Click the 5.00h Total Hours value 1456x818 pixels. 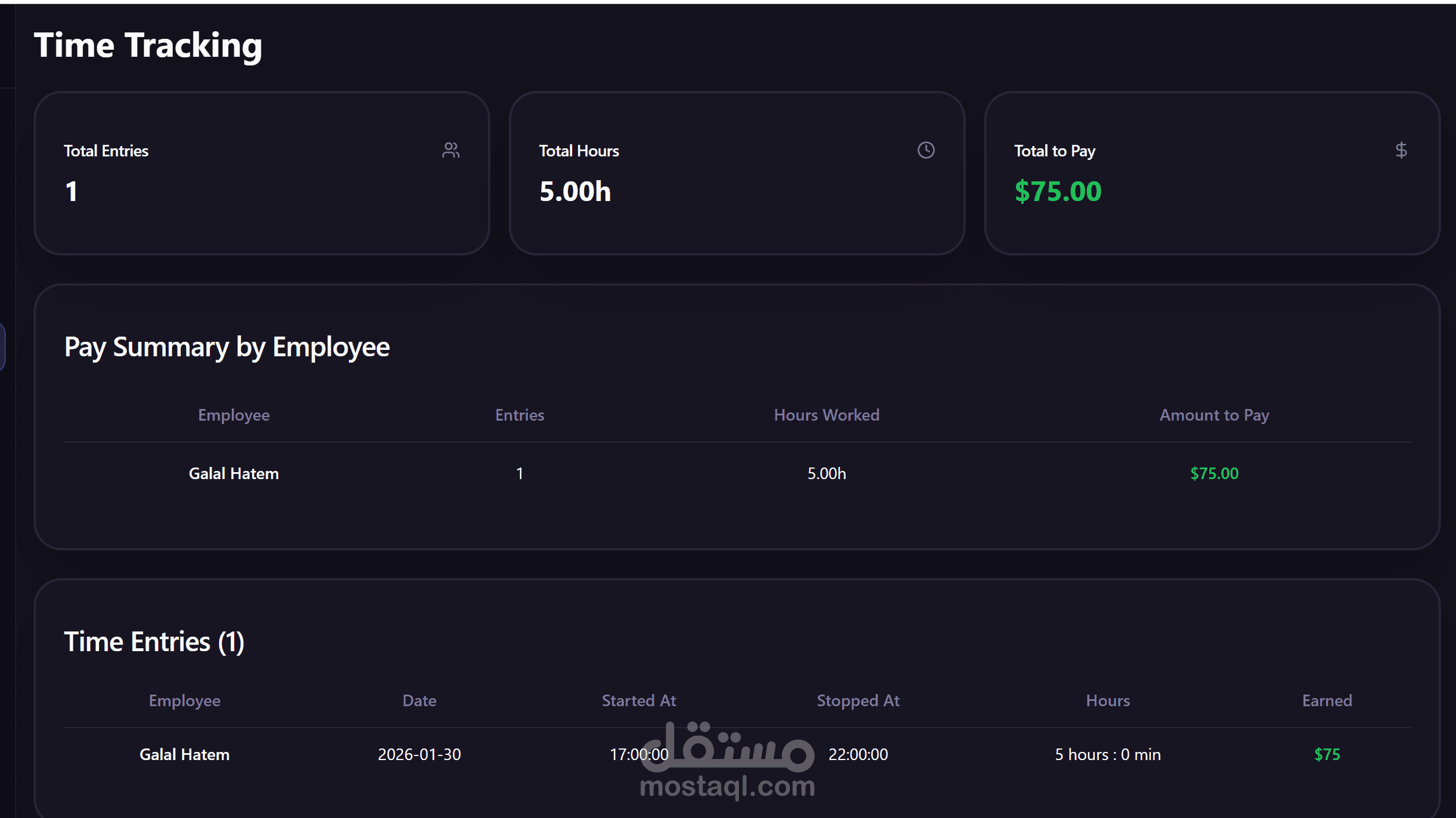(575, 192)
